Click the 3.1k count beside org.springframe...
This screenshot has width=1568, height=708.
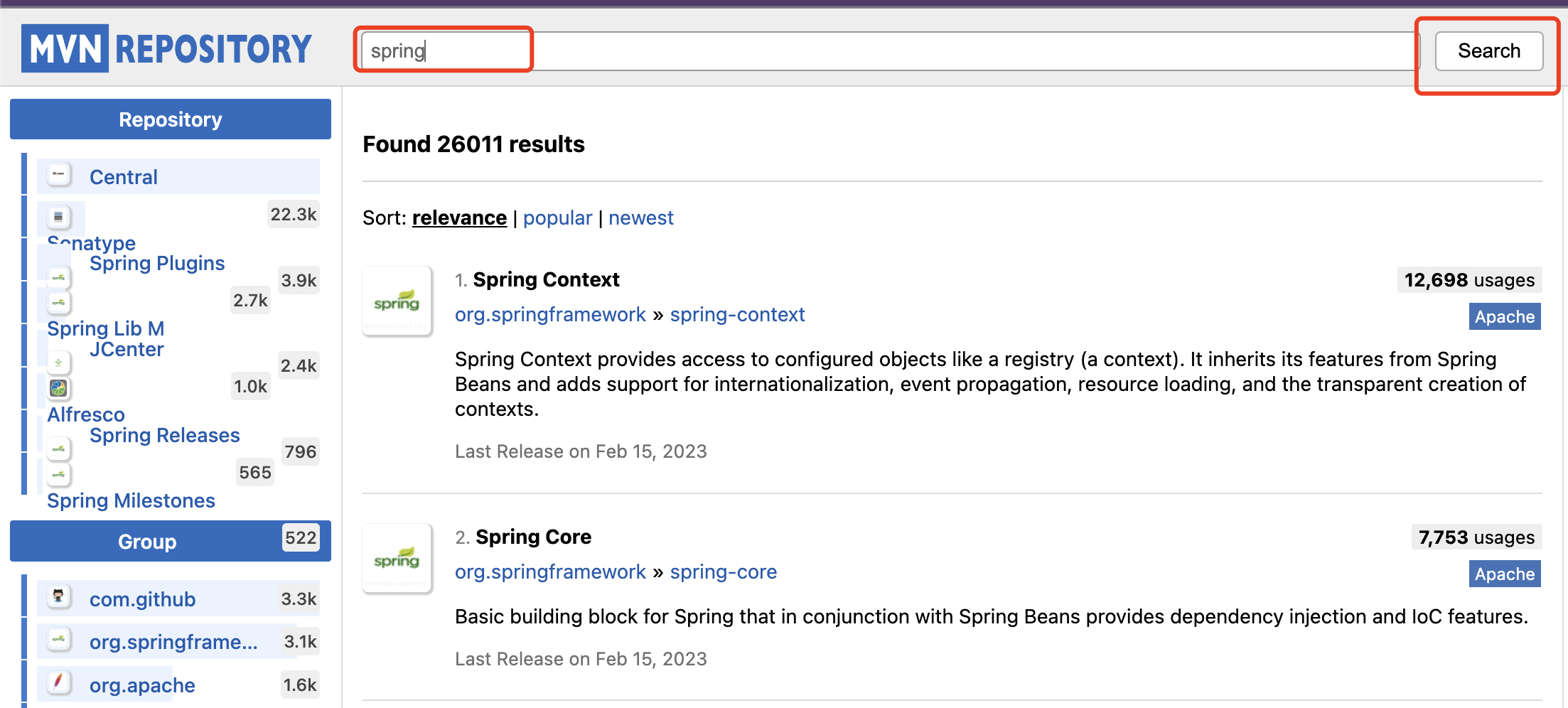300,642
